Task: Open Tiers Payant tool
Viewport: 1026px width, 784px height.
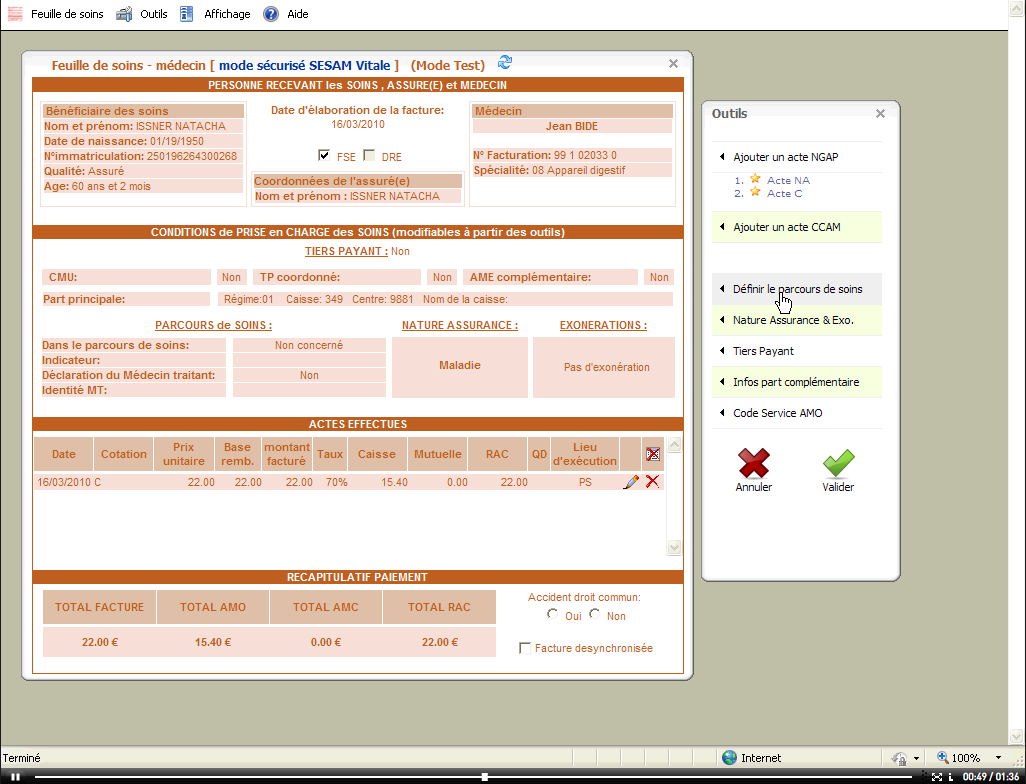Action: pyautogui.click(x=763, y=351)
